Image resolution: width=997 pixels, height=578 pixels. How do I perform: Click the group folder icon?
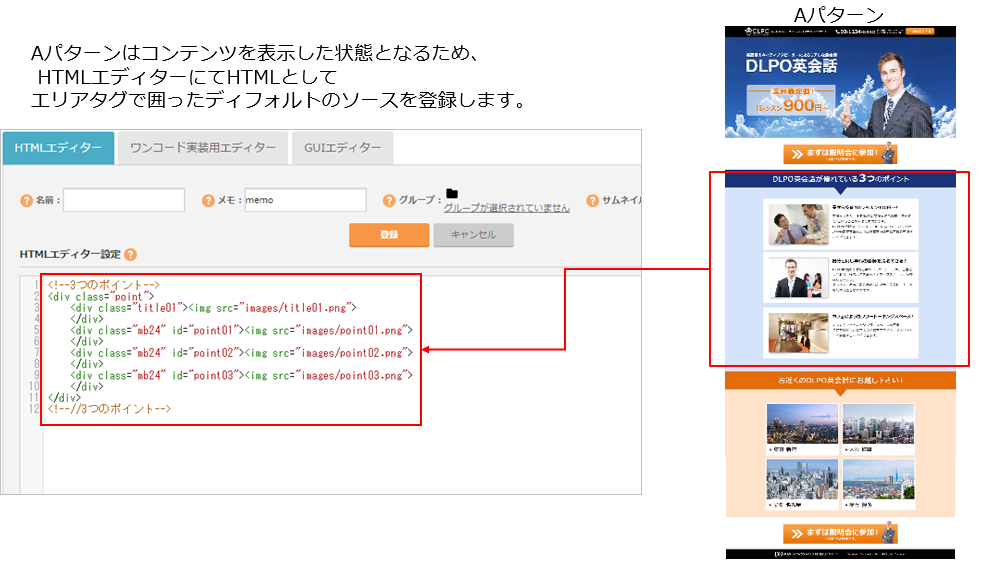(452, 193)
